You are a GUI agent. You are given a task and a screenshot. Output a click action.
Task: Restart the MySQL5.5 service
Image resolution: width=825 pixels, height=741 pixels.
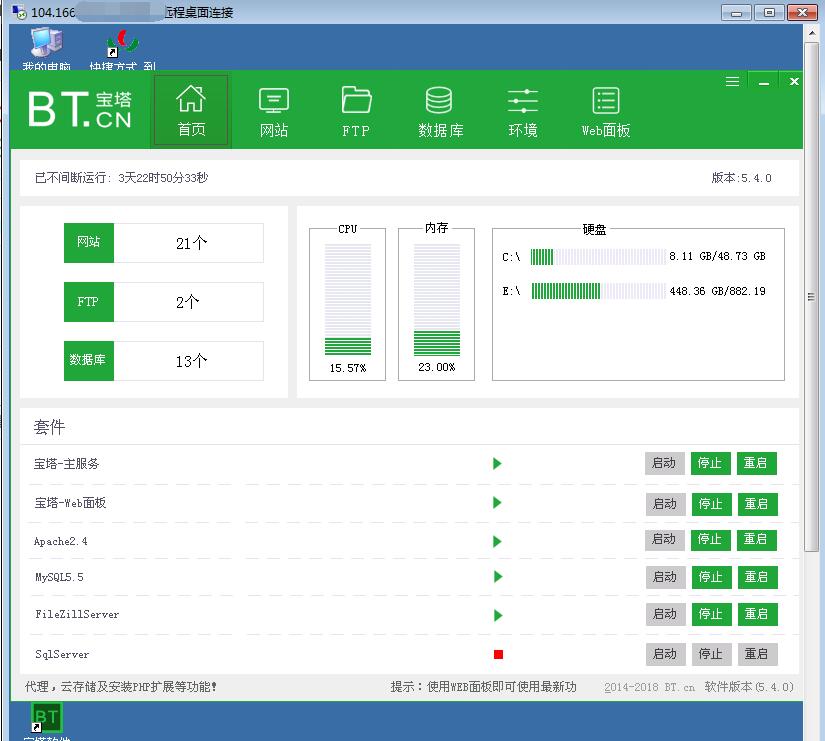(x=757, y=577)
